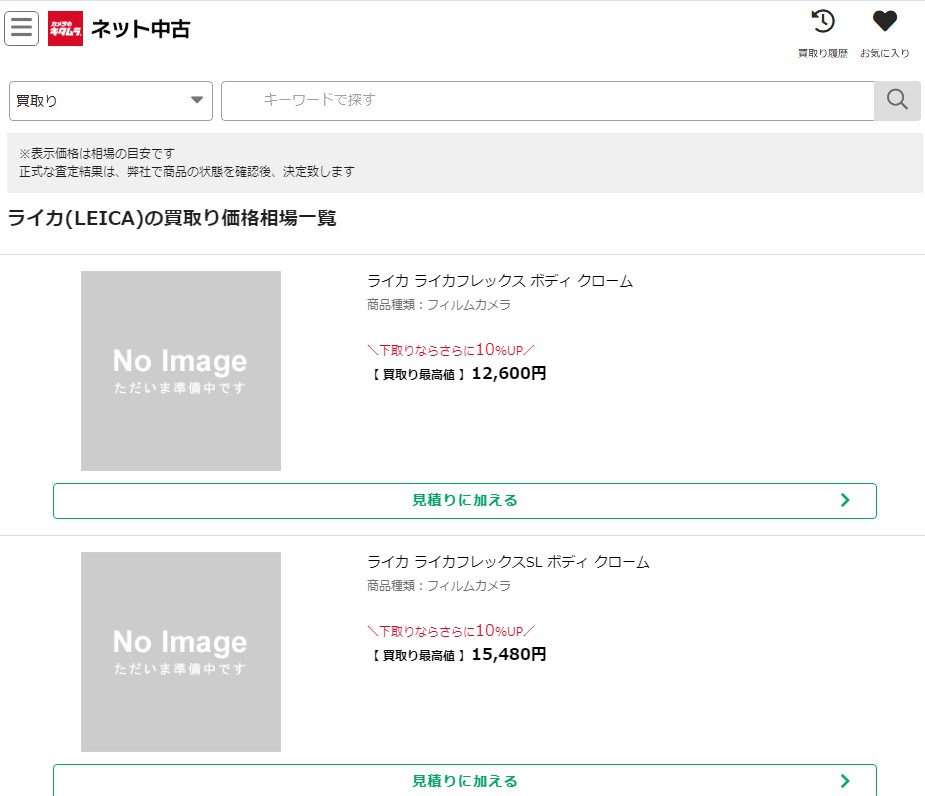The width and height of the screenshot is (925, 796).
Task: Click chevron on second 見積りに加える button
Action: (x=845, y=781)
